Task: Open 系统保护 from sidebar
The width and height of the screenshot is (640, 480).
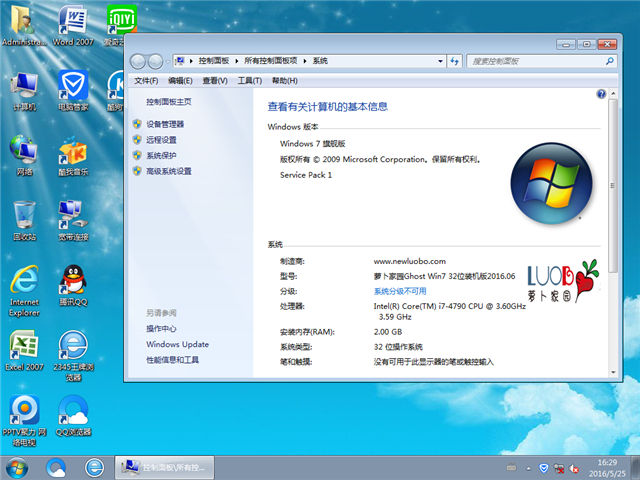Action: pyautogui.click(x=161, y=156)
